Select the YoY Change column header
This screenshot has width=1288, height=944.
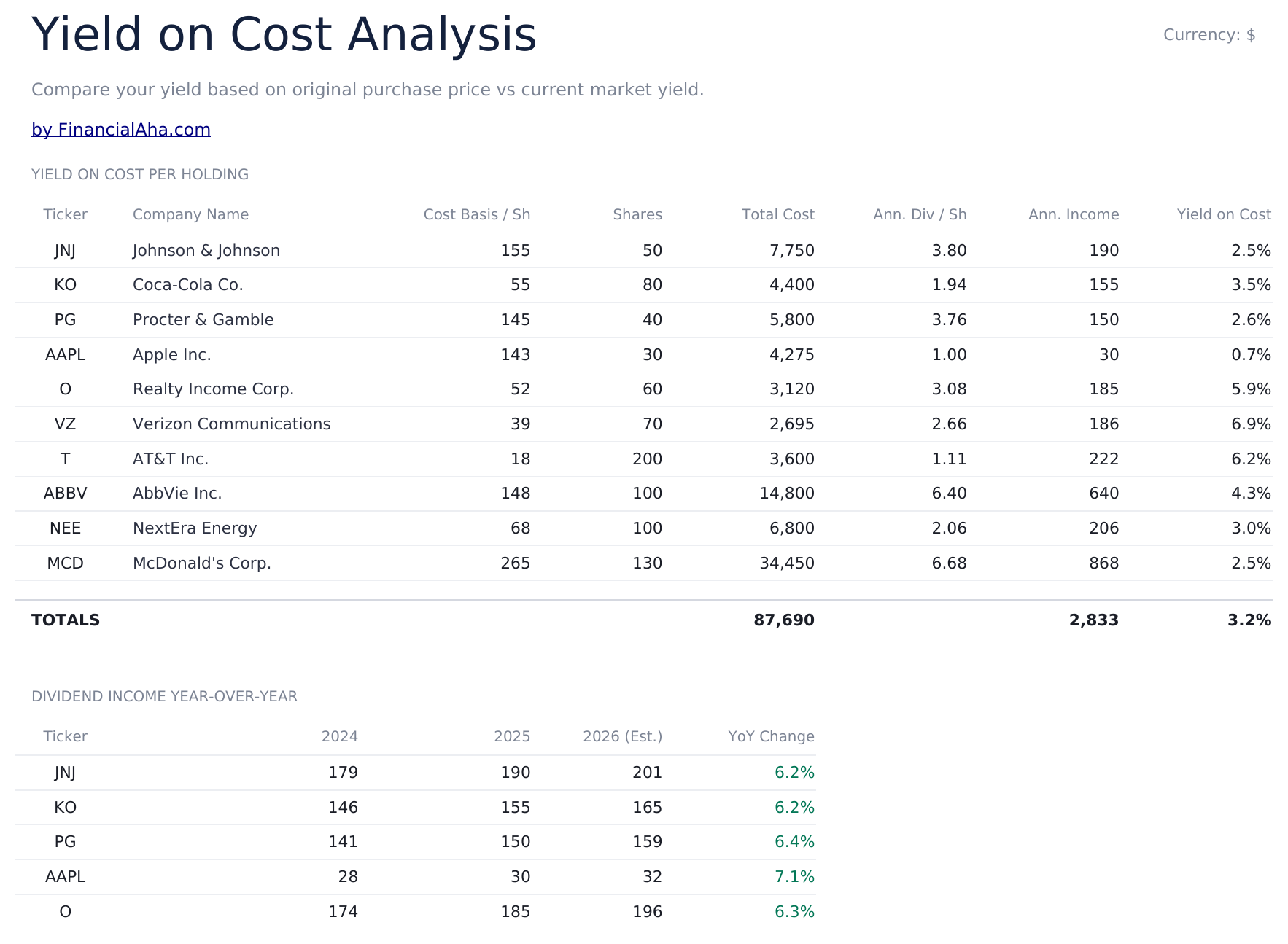pyautogui.click(x=771, y=736)
